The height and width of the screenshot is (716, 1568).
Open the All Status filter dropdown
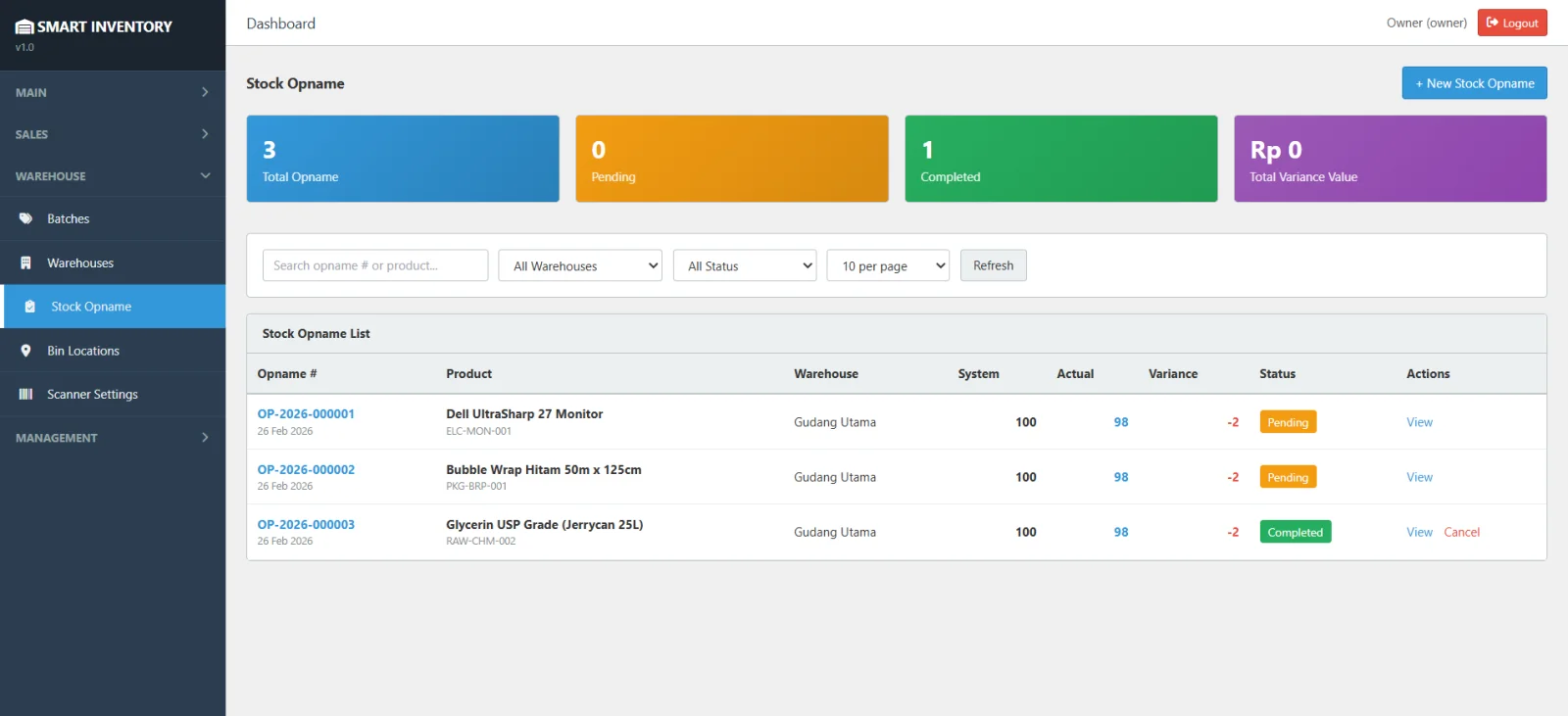[x=745, y=265]
